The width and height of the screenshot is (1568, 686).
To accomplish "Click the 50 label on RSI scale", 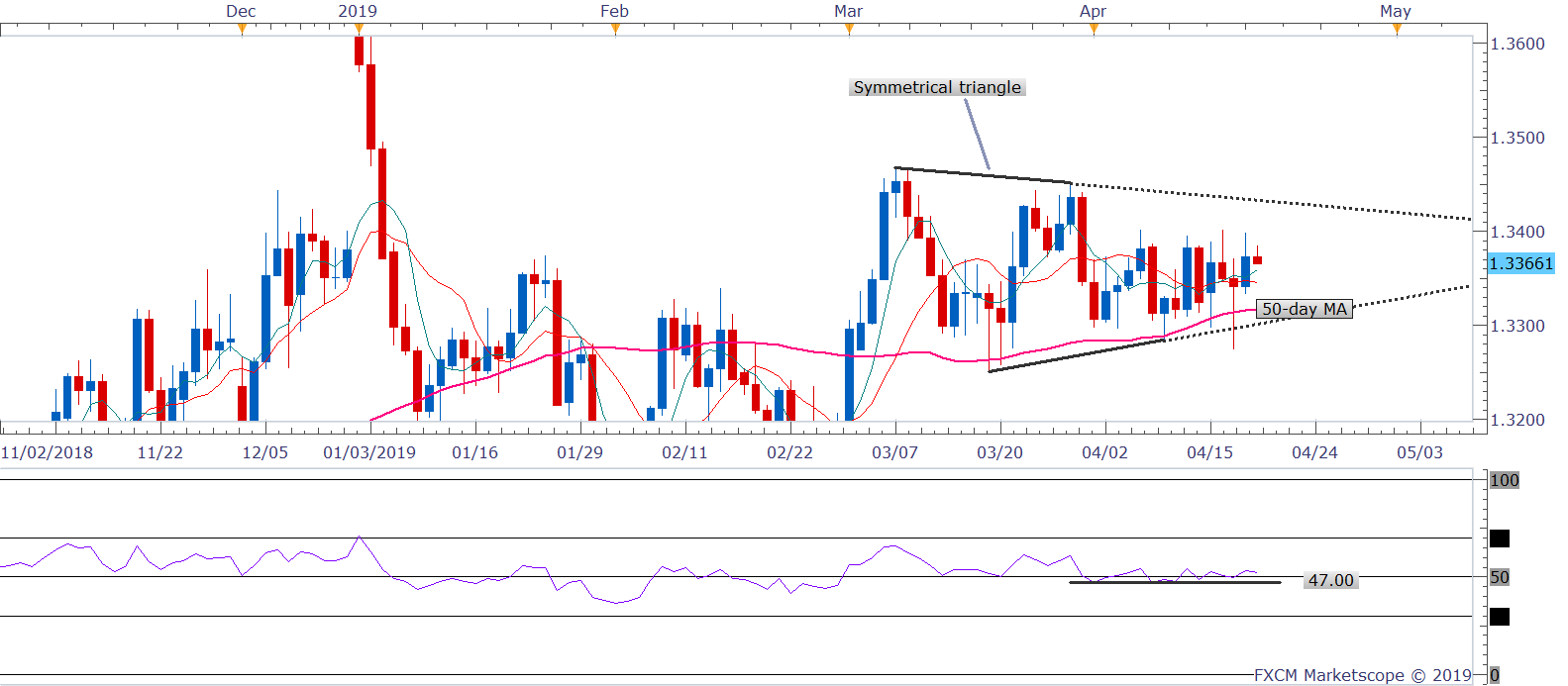I will (1500, 577).
